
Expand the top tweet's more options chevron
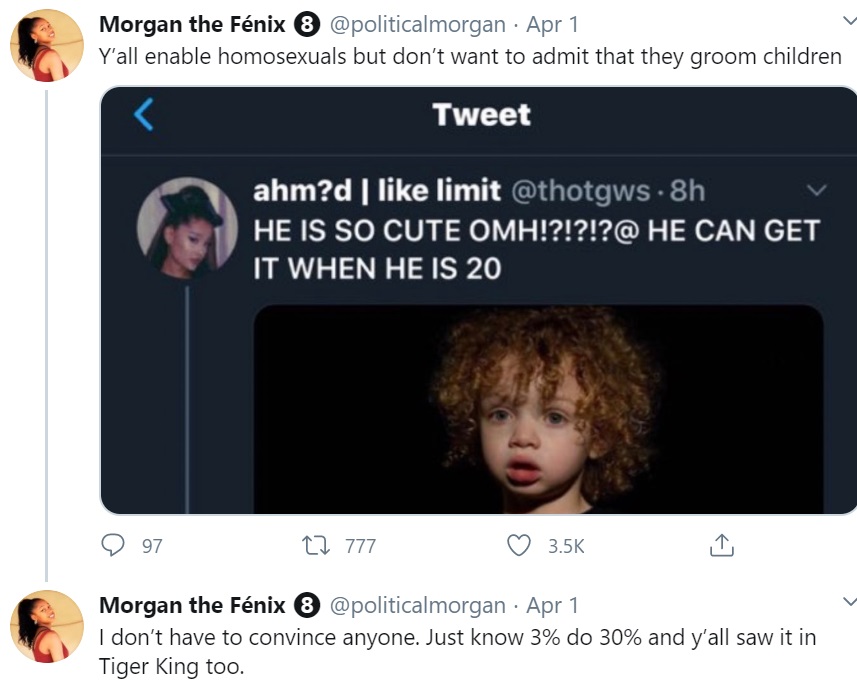(x=849, y=21)
